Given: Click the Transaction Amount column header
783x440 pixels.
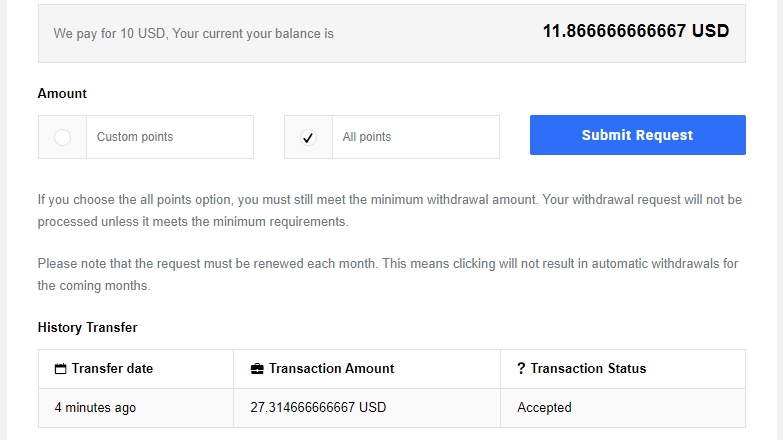Looking at the screenshot, I should point(367,369).
